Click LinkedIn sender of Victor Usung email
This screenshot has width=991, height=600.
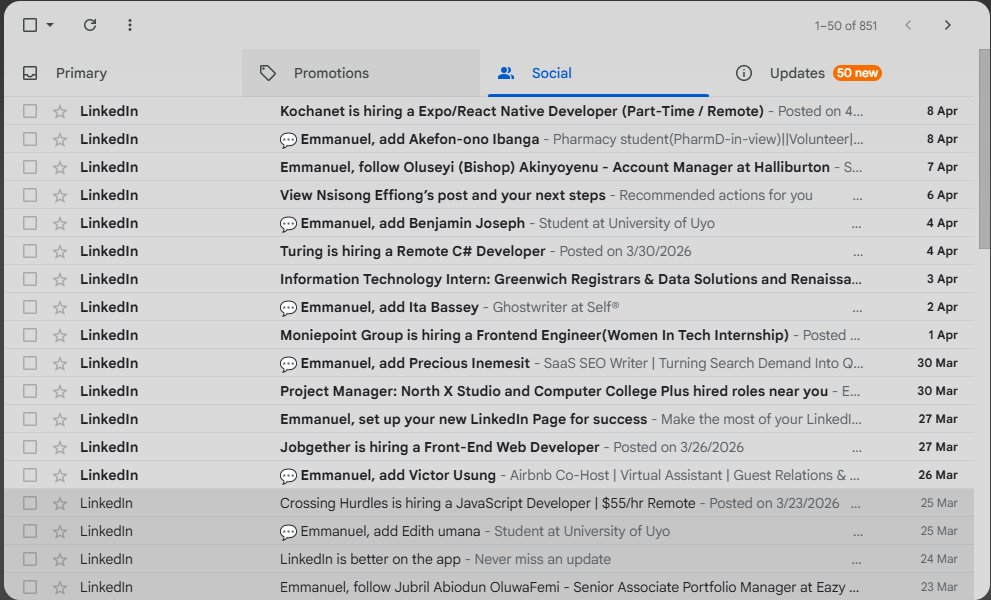coord(109,475)
